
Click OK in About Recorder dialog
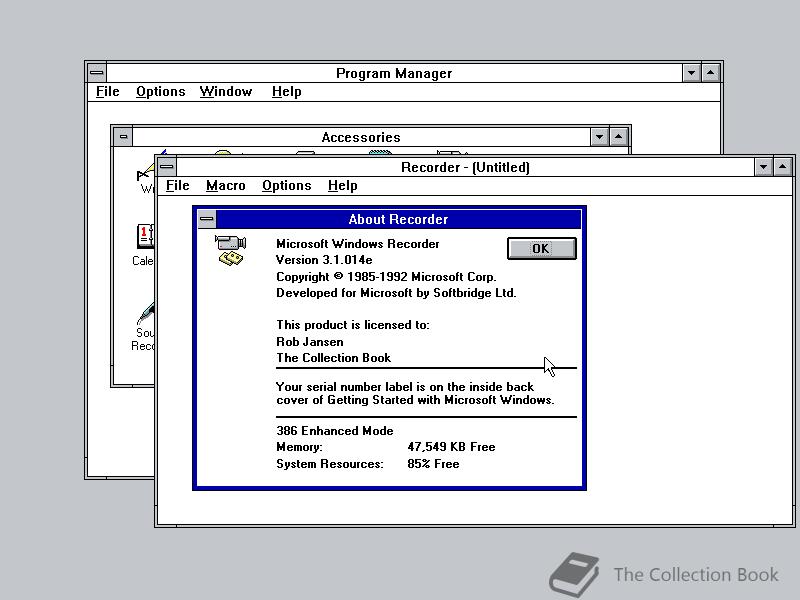click(542, 248)
